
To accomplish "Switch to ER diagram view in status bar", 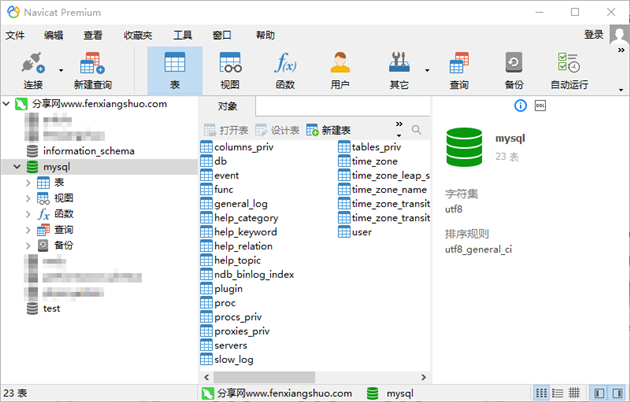I will tap(574, 393).
